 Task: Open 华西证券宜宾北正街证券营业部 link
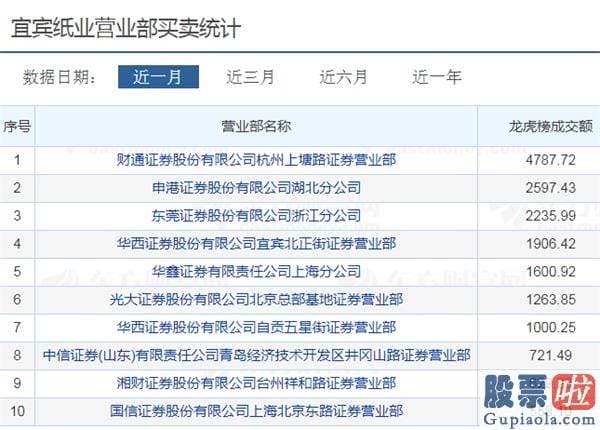[x=256, y=244]
